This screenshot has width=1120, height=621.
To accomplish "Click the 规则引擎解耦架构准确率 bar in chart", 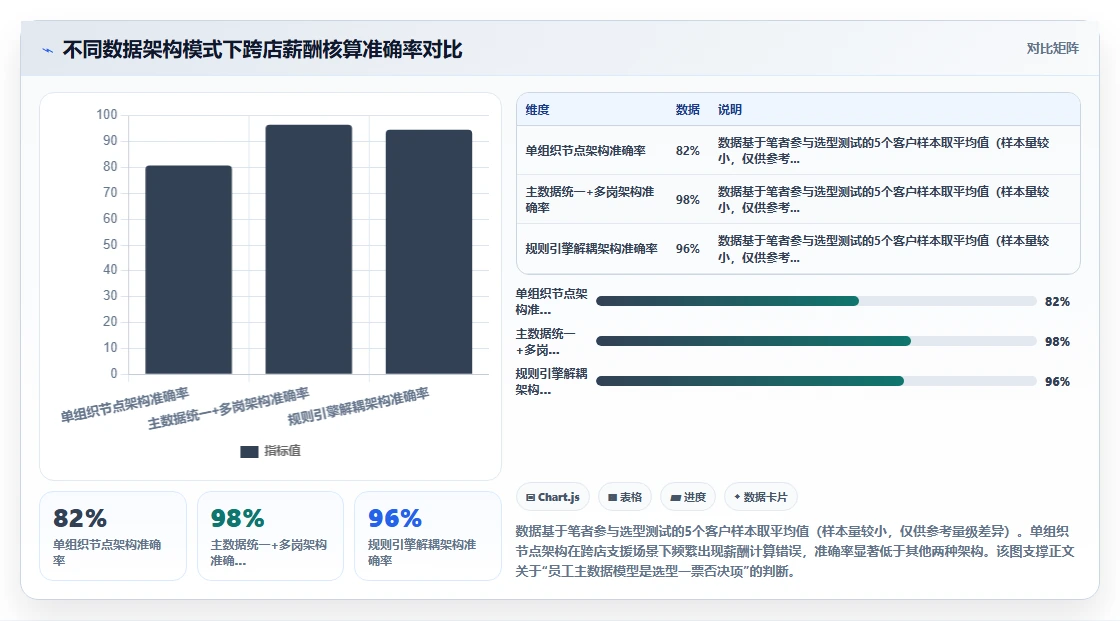I will [429, 252].
